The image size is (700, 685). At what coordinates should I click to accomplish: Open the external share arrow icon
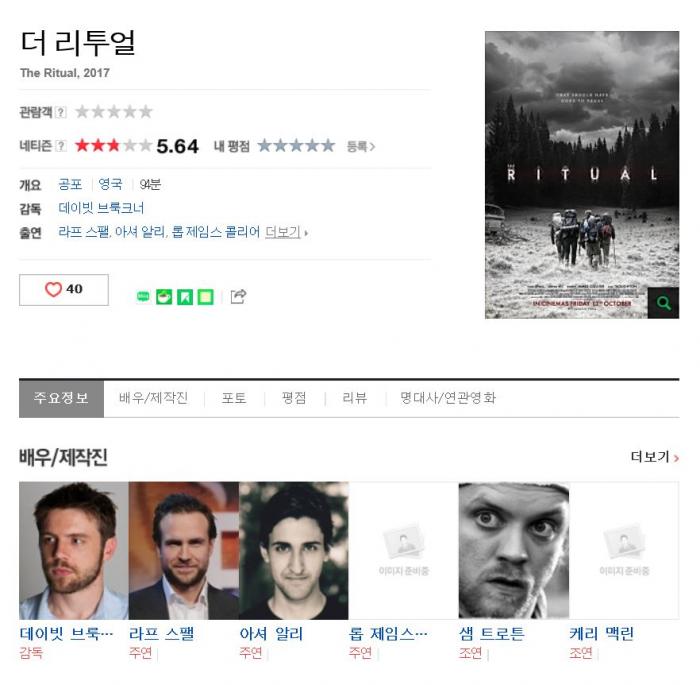pos(238,297)
